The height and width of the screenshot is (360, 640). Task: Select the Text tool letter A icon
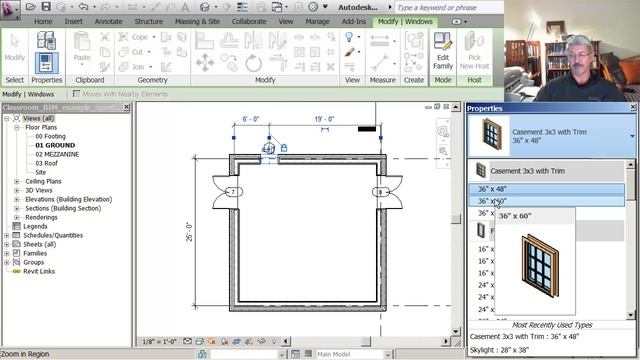(x=185, y=7)
